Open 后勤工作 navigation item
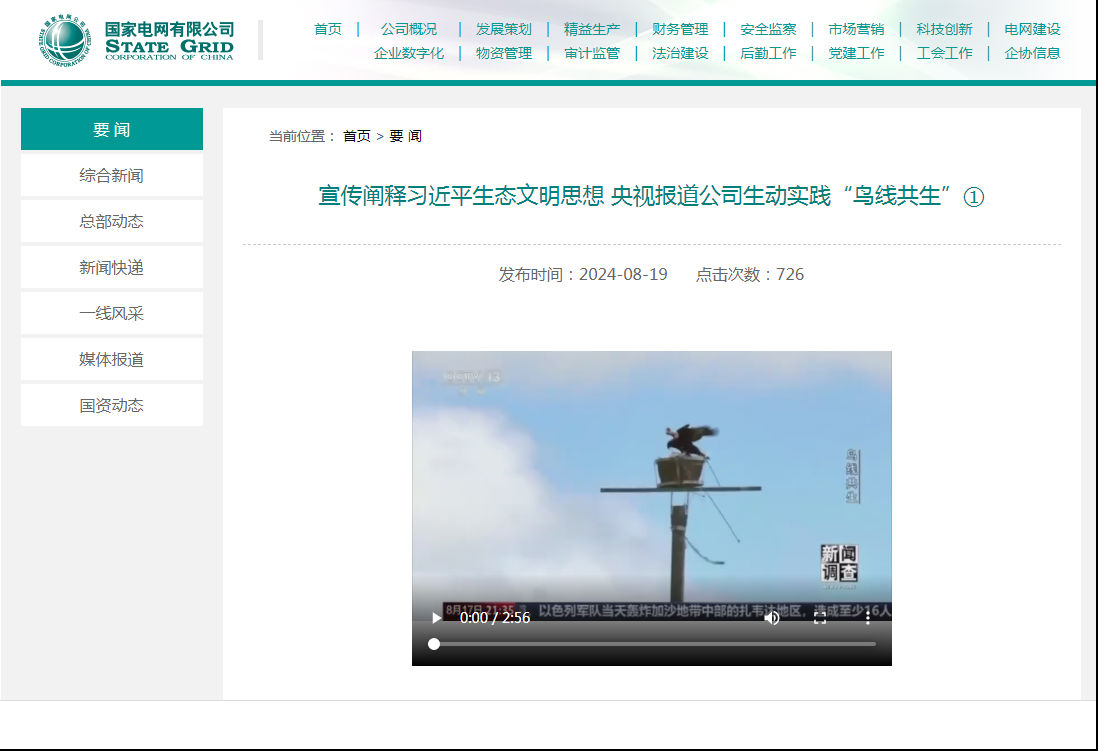Image resolution: width=1098 pixels, height=751 pixels. pyautogui.click(x=768, y=53)
